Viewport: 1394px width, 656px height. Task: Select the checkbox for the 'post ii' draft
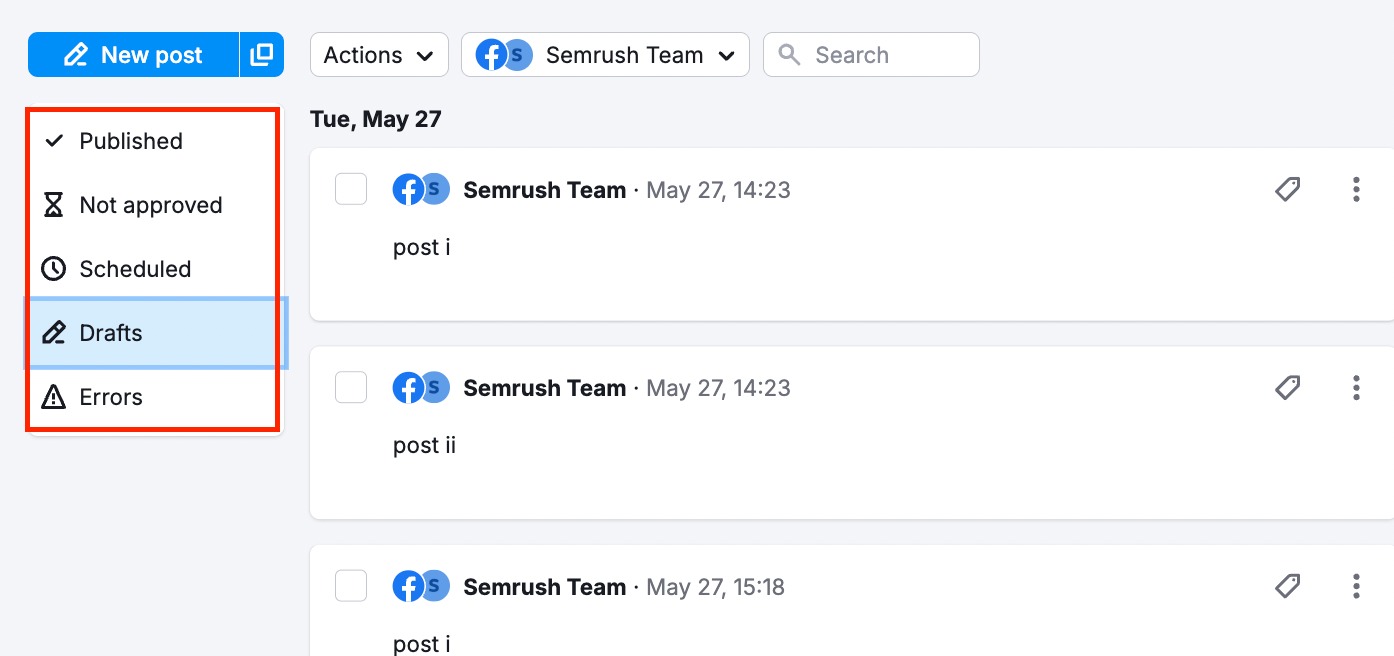(x=351, y=387)
